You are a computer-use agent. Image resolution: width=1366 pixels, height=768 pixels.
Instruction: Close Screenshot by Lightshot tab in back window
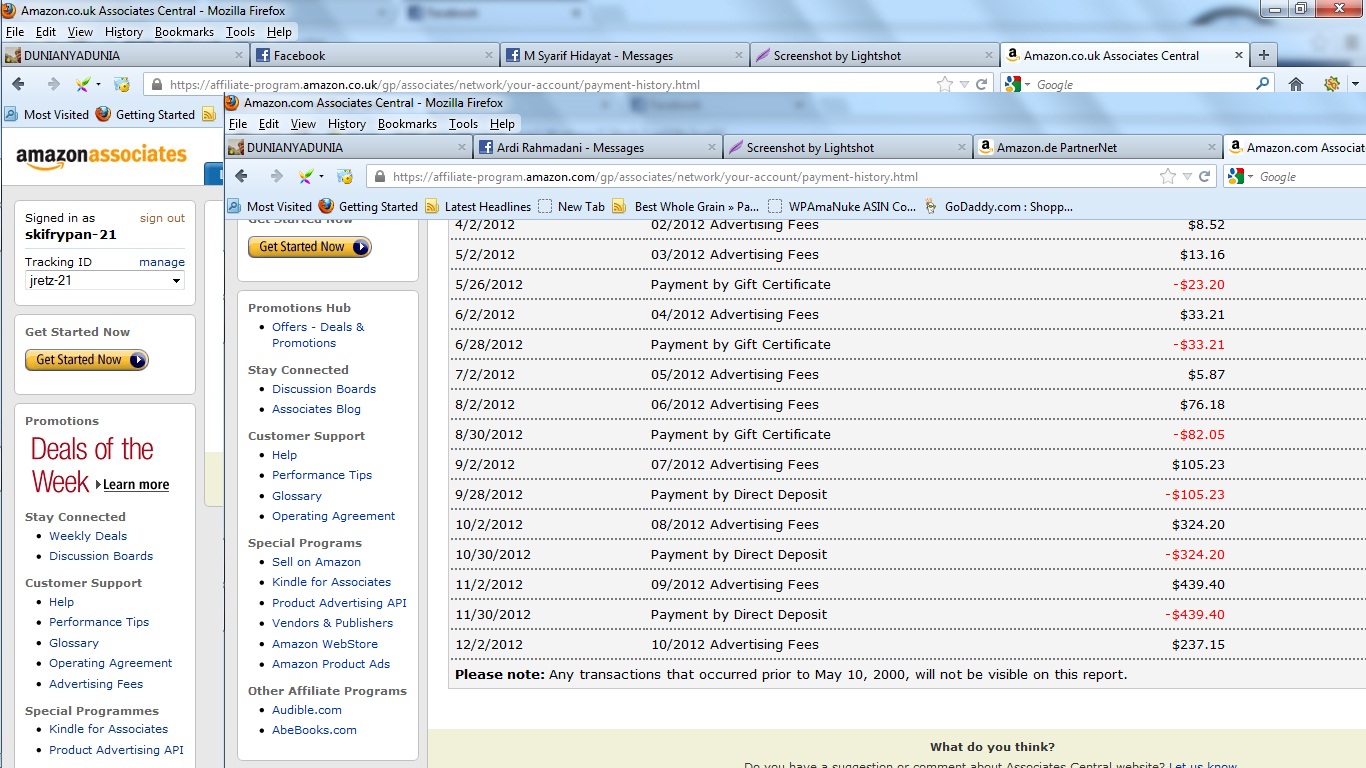[x=988, y=56]
